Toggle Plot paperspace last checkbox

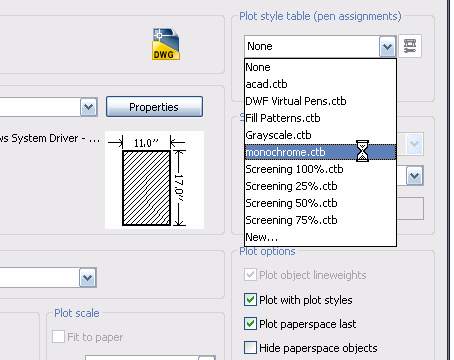(x=250, y=324)
